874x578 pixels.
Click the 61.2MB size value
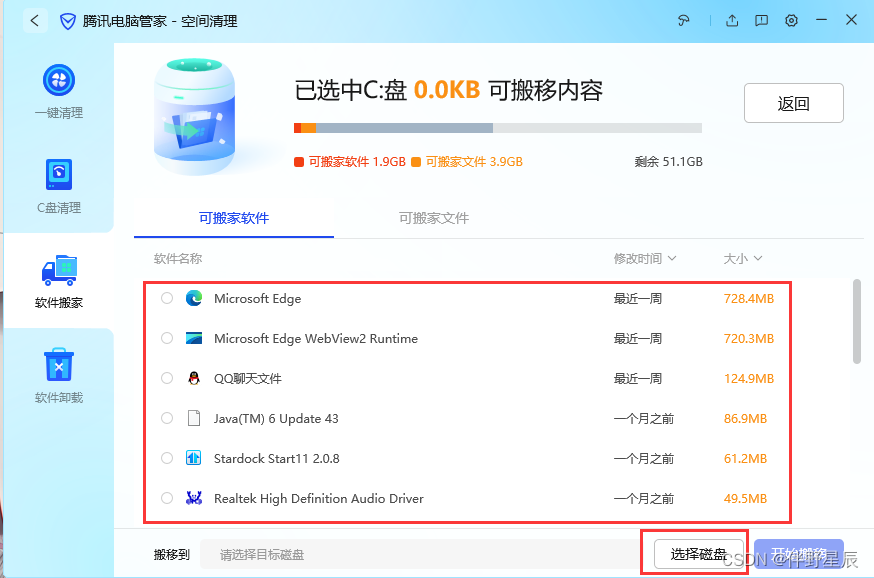(x=746, y=459)
